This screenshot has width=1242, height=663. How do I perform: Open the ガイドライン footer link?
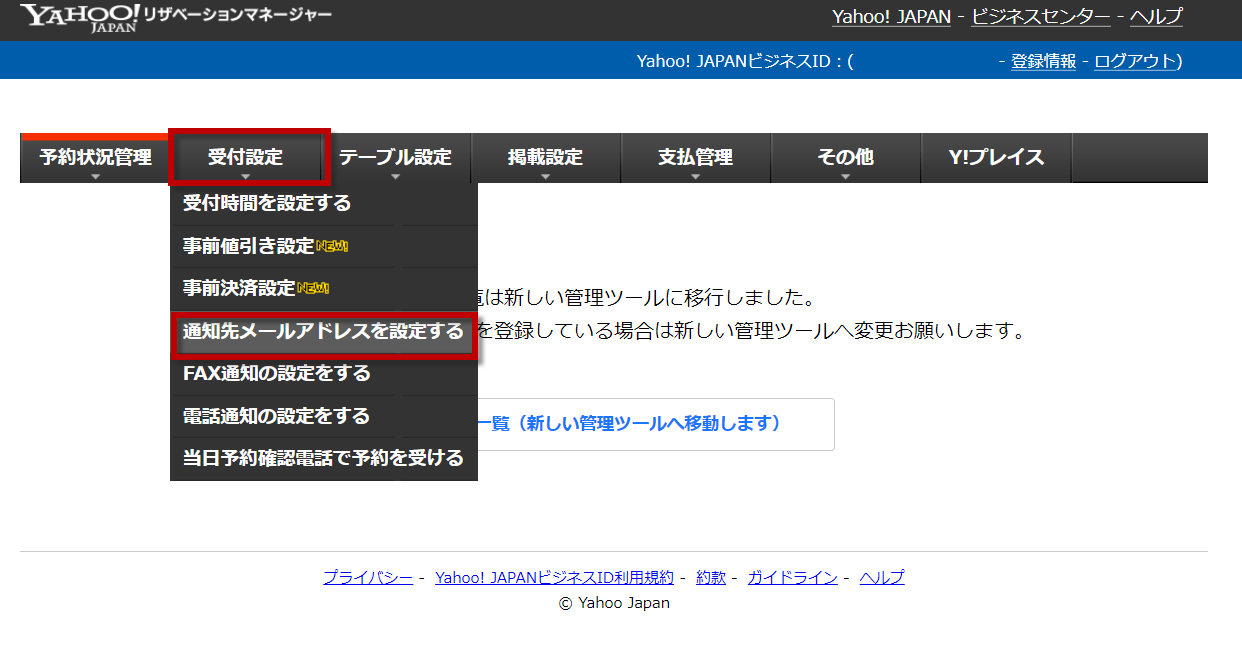[x=793, y=577]
